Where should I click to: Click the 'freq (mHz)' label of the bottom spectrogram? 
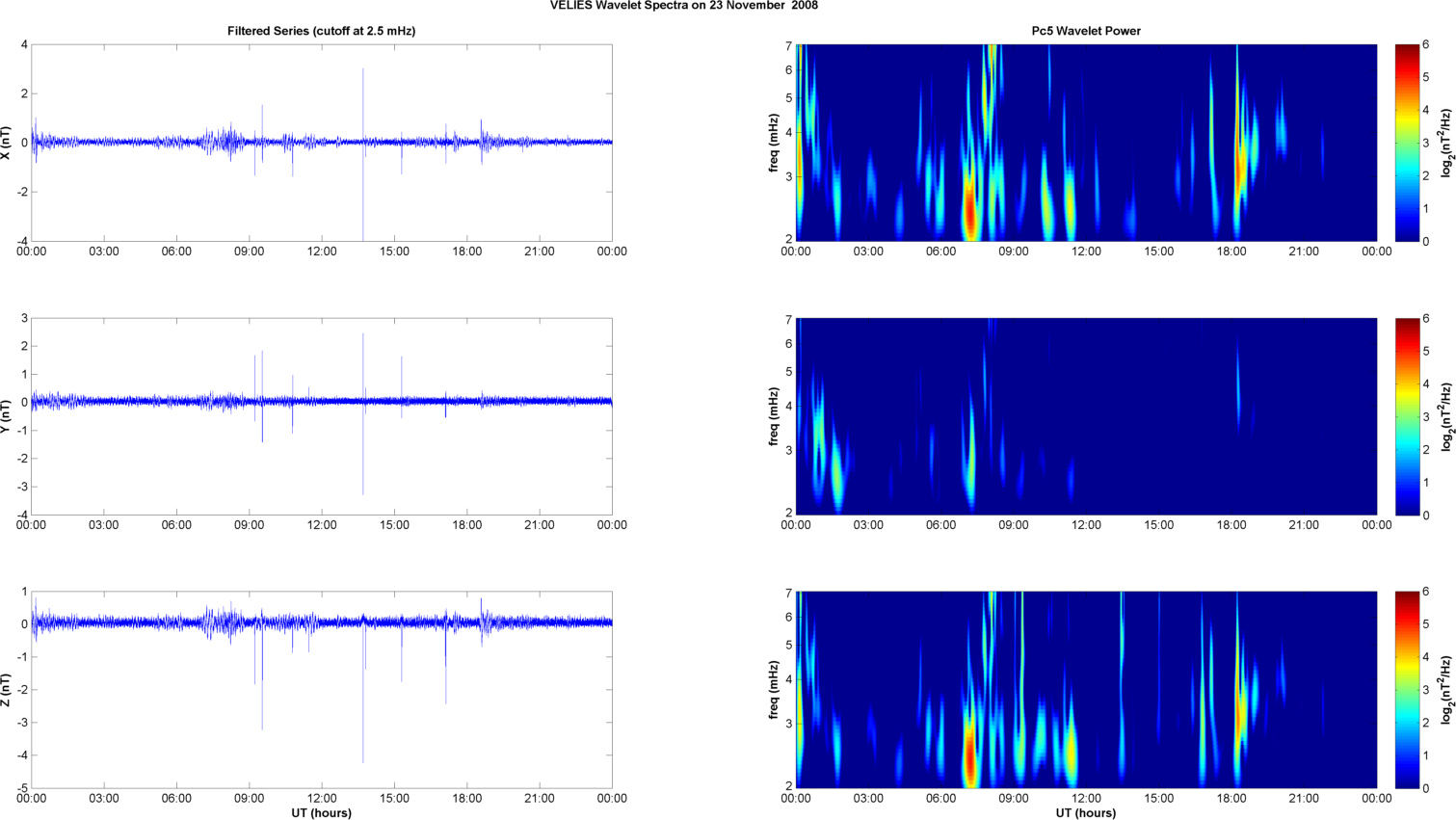(x=774, y=690)
